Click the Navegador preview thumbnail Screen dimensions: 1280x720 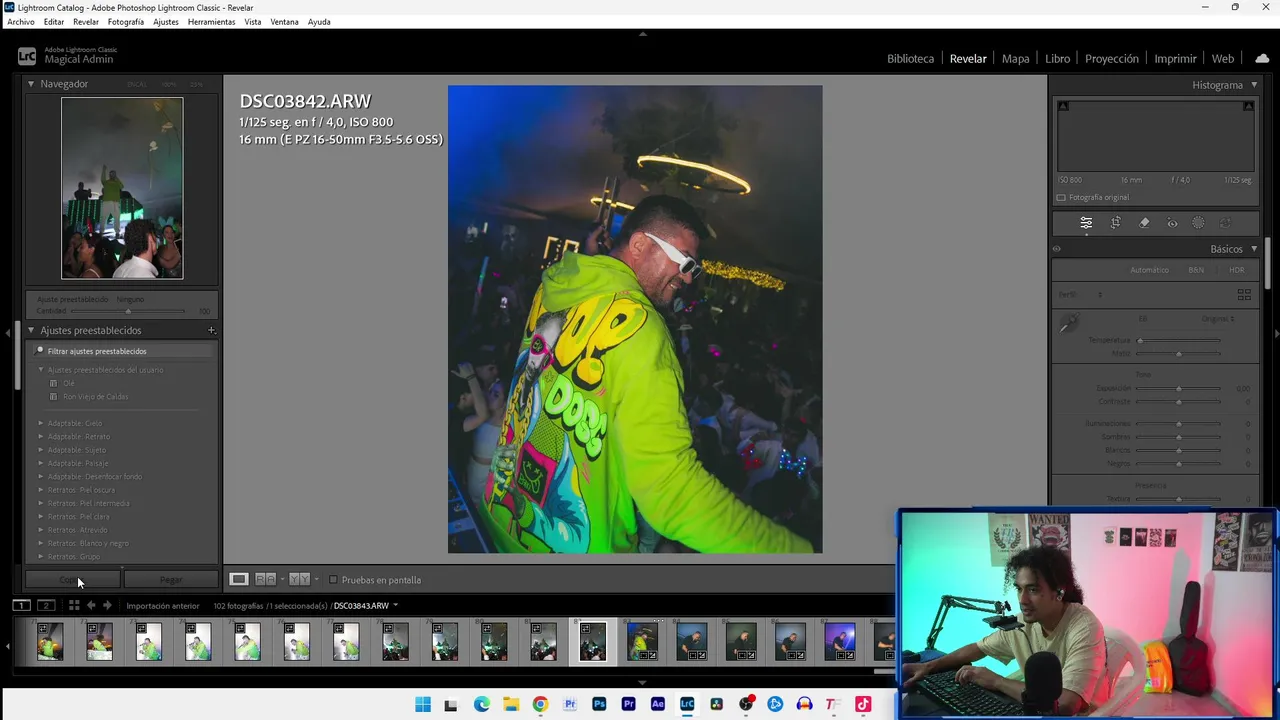[x=122, y=188]
